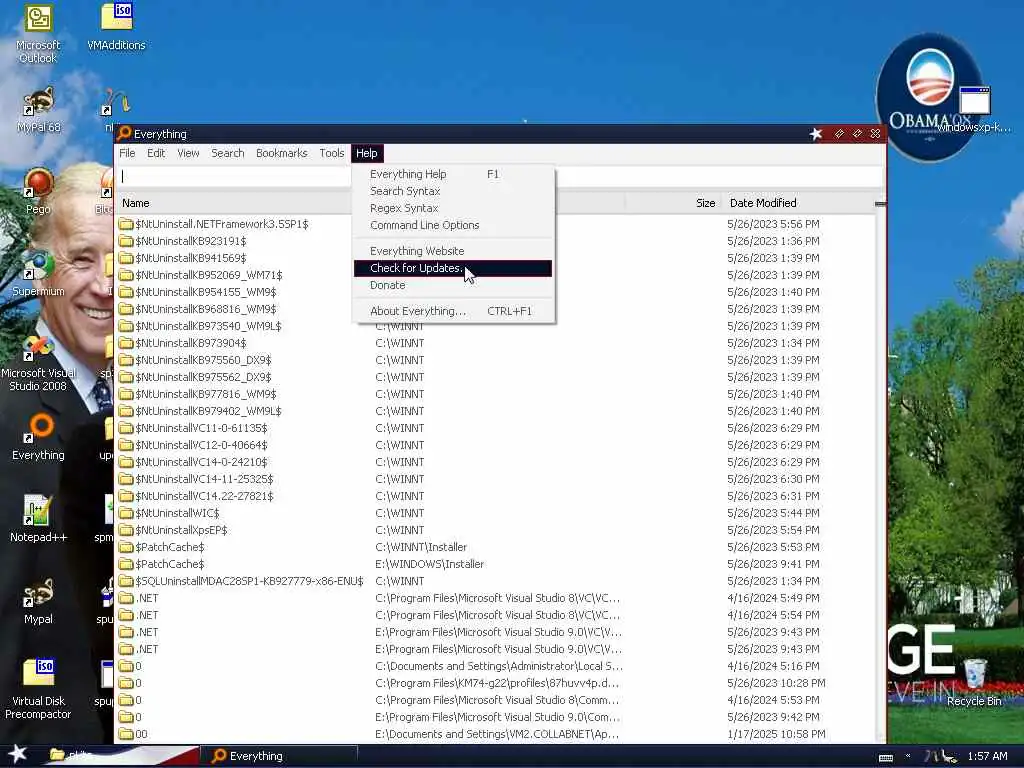Image resolution: width=1024 pixels, height=768 pixels.
Task: Open Virtual Disk Precompactor icon
Action: point(38,690)
